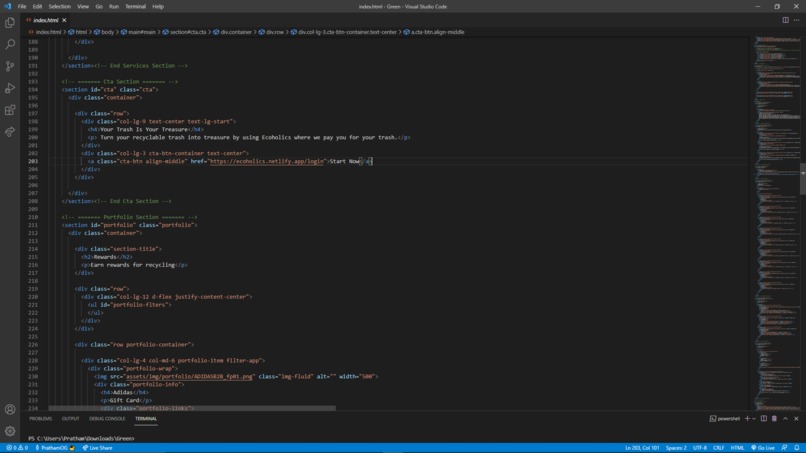Split the editor to the right
Viewport: 806px width, 453px height.
[785, 20]
